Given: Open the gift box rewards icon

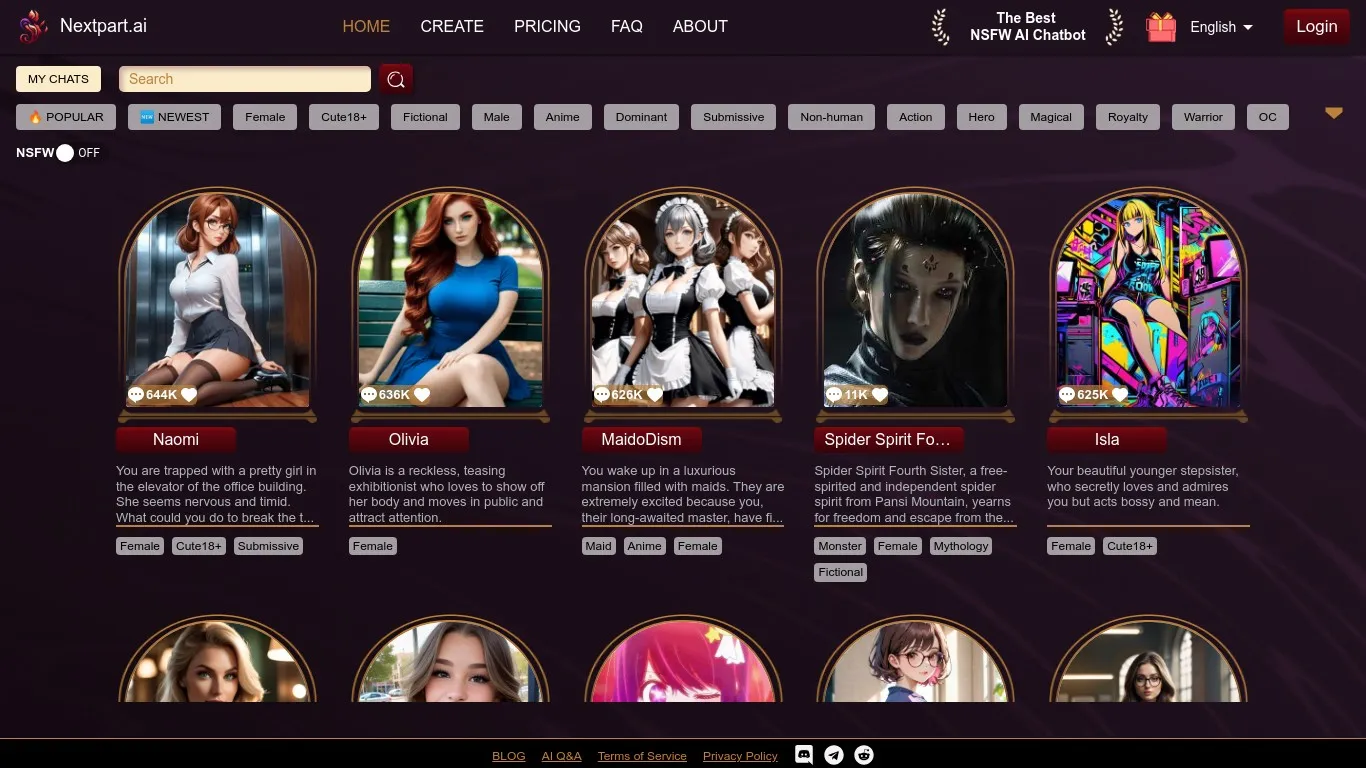Looking at the screenshot, I should coord(1161,27).
